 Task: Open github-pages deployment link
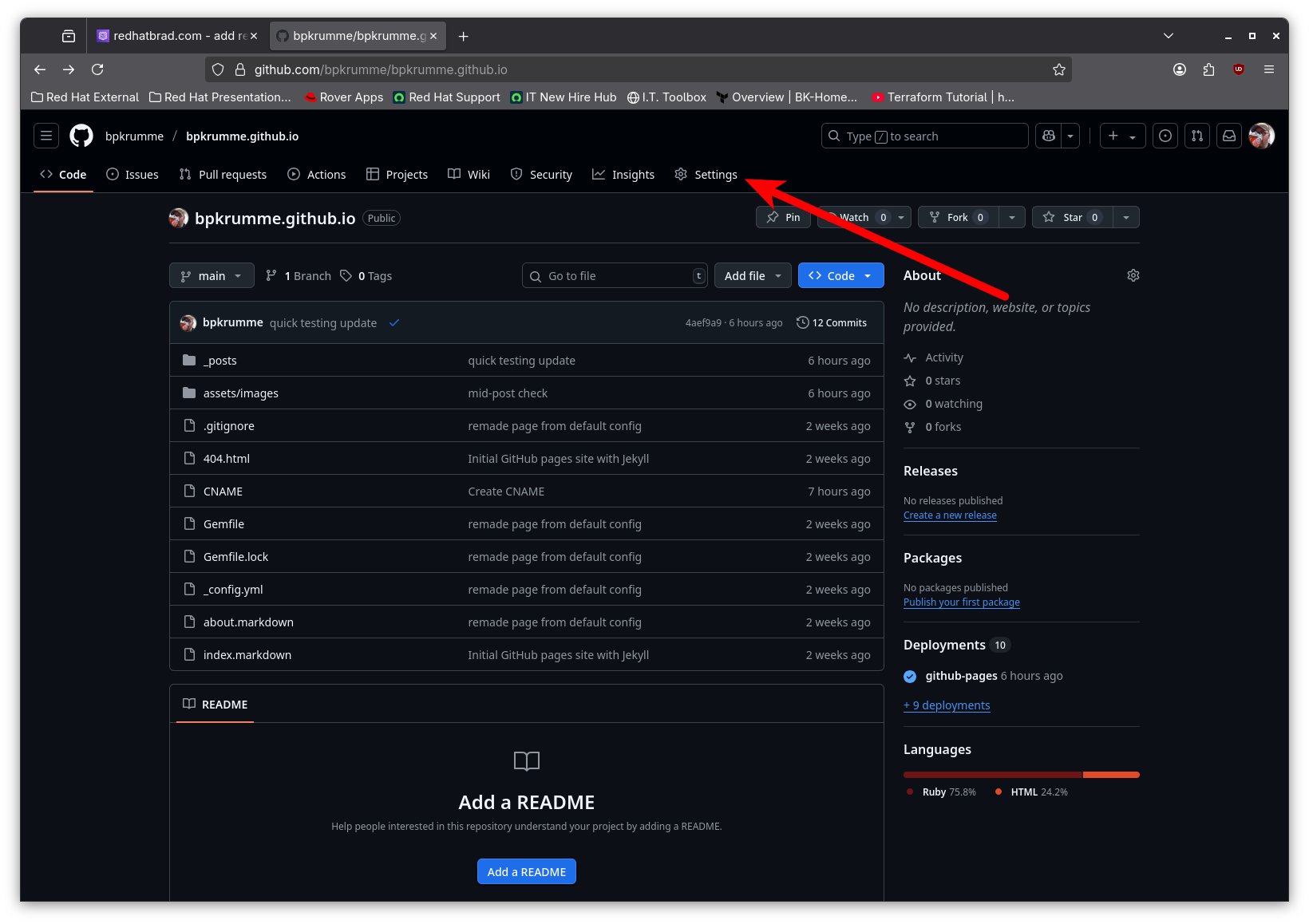(961, 676)
